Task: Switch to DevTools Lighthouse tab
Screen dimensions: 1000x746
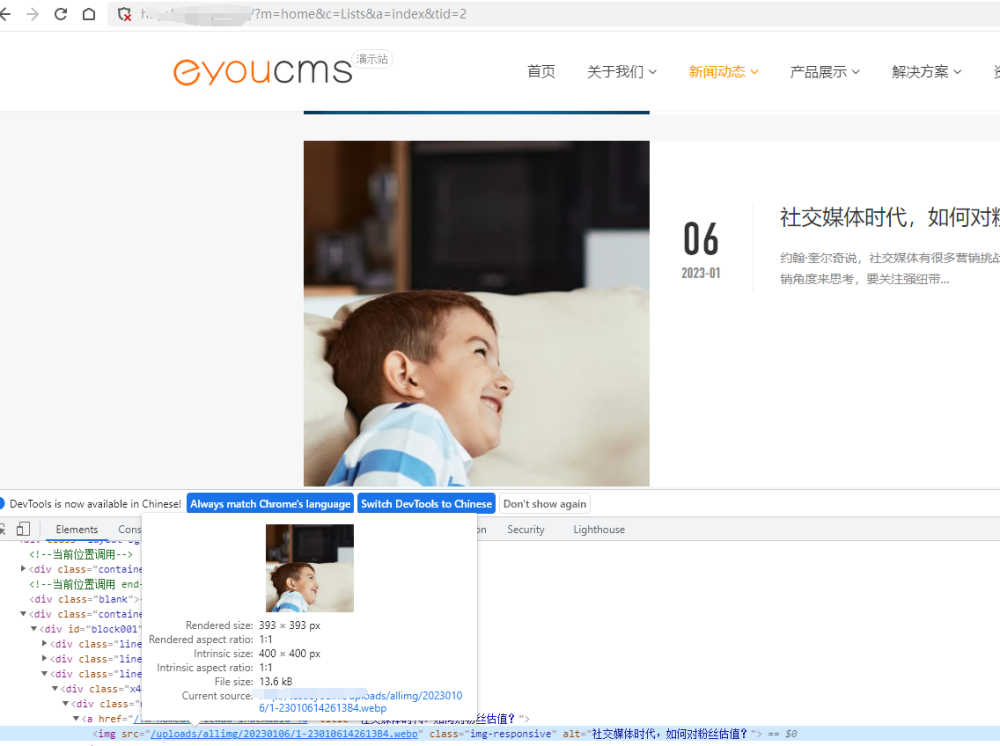Action: click(x=599, y=529)
